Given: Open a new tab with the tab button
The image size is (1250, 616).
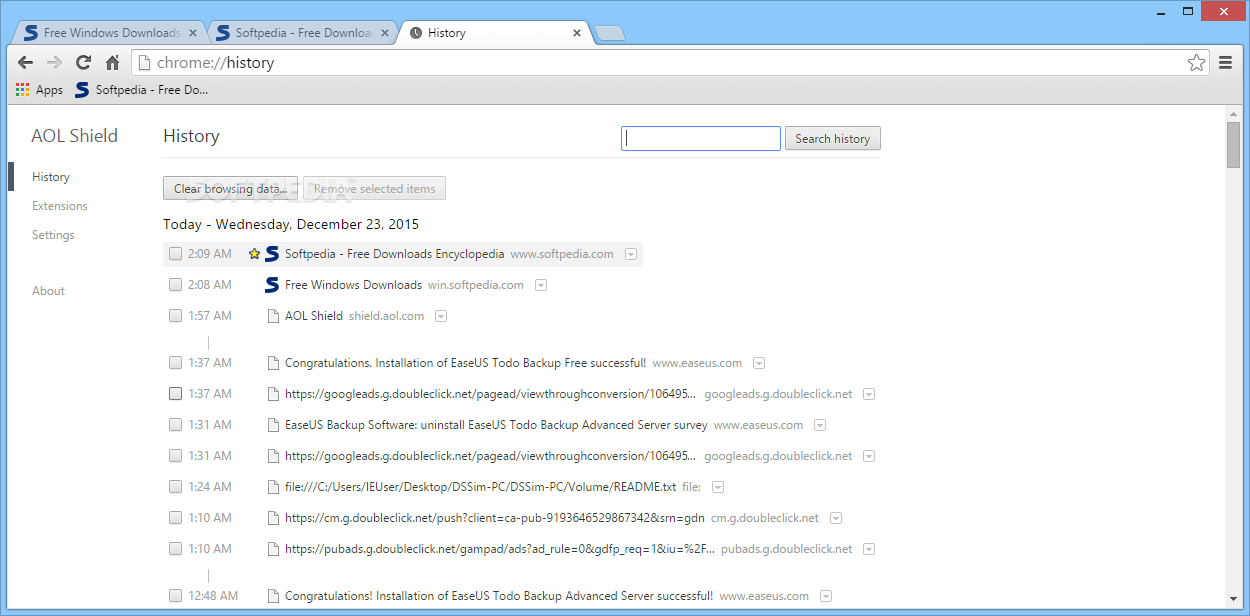Looking at the screenshot, I should pos(609,33).
